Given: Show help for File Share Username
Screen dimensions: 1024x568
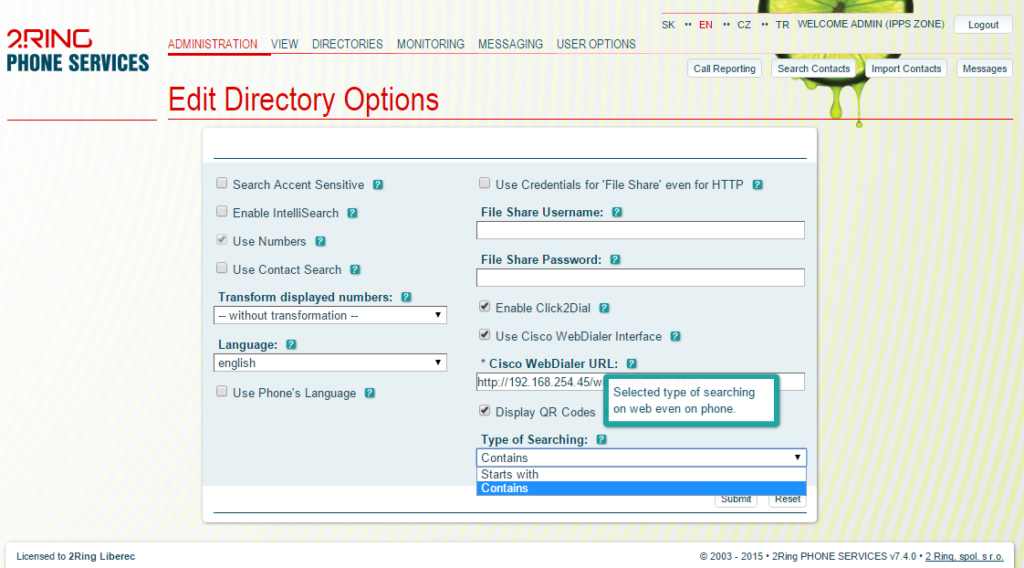Looking at the screenshot, I should [x=616, y=212].
